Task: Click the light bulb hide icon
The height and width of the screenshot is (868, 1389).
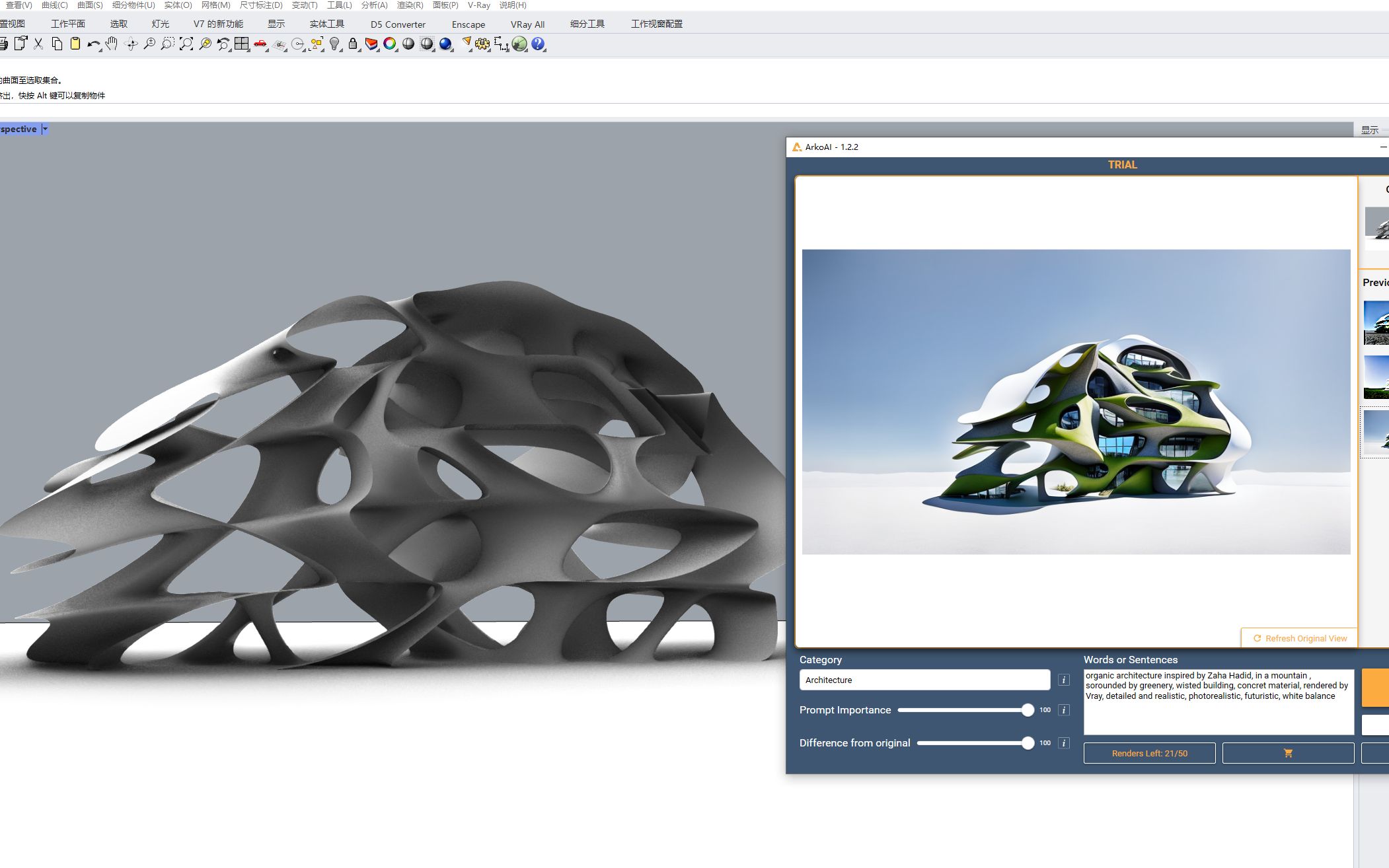Action: (x=334, y=44)
